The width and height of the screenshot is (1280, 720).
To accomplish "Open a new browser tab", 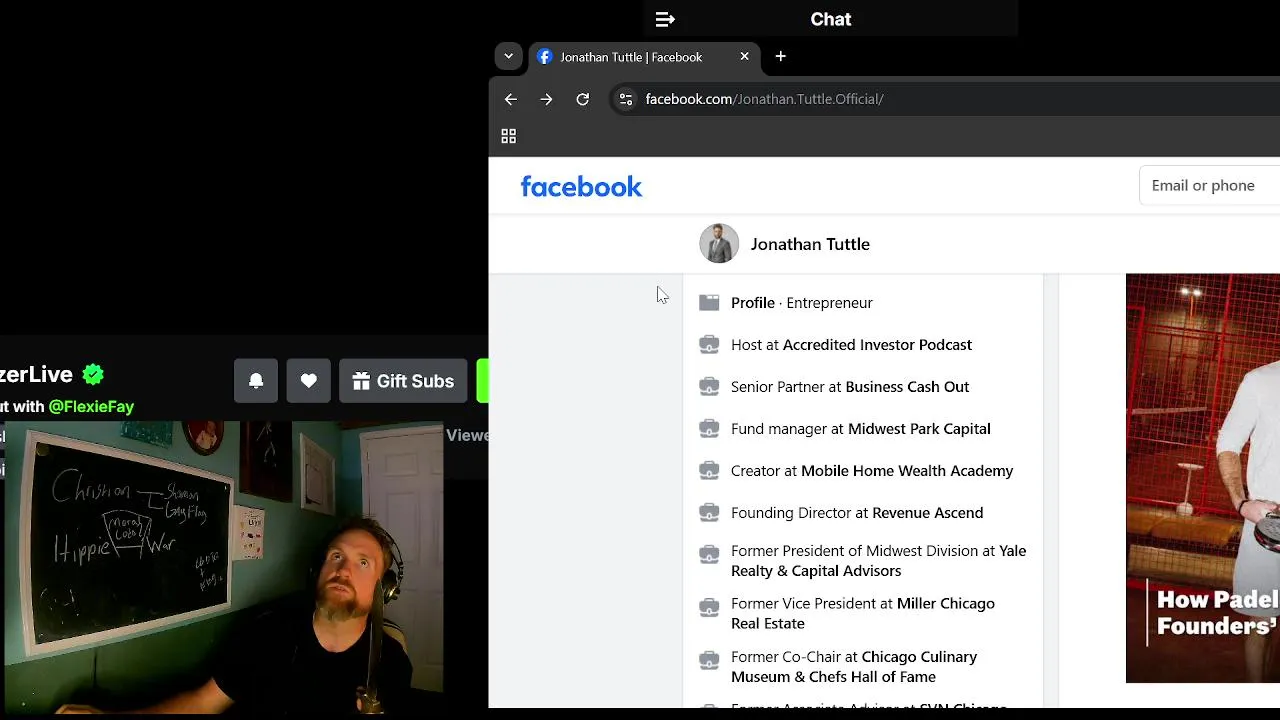I will 781,57.
